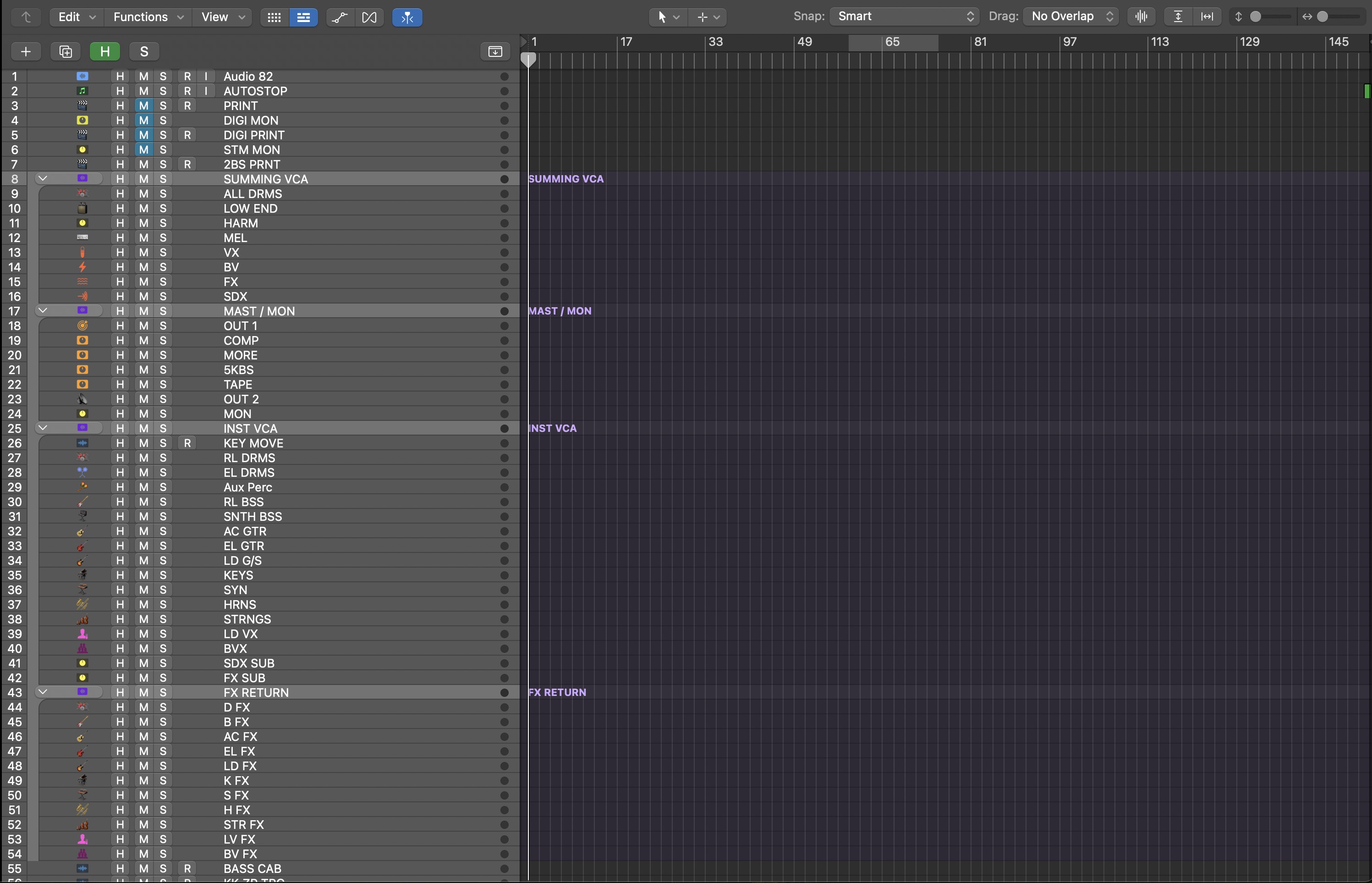
Task: Open the Functions menu
Action: pos(148,17)
